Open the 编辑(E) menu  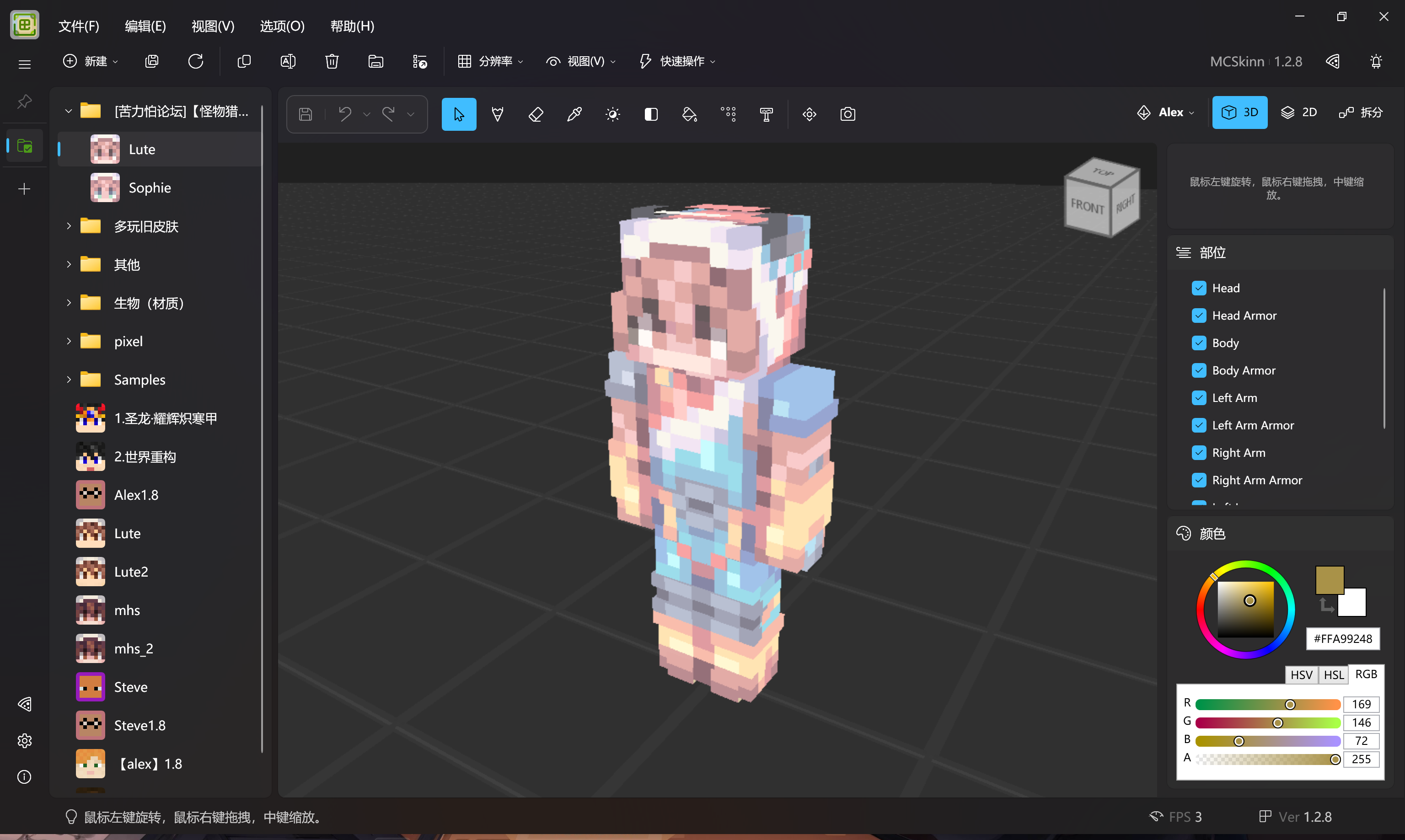pyautogui.click(x=145, y=26)
